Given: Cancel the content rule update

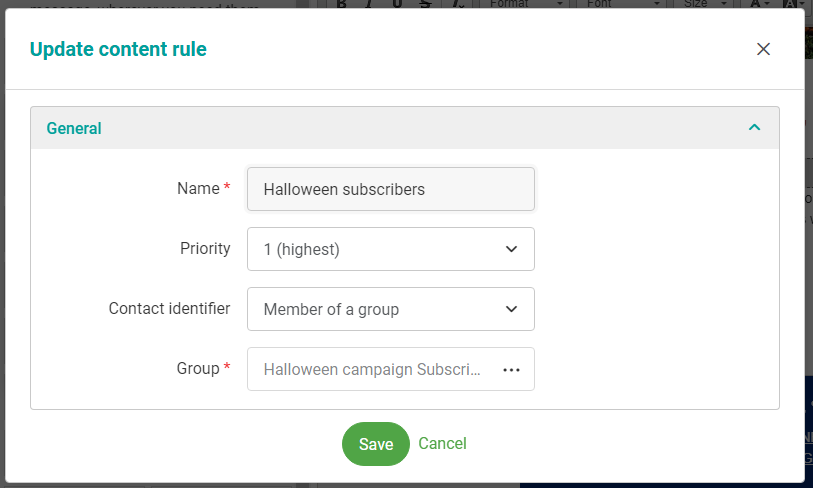Looking at the screenshot, I should pyautogui.click(x=442, y=443).
